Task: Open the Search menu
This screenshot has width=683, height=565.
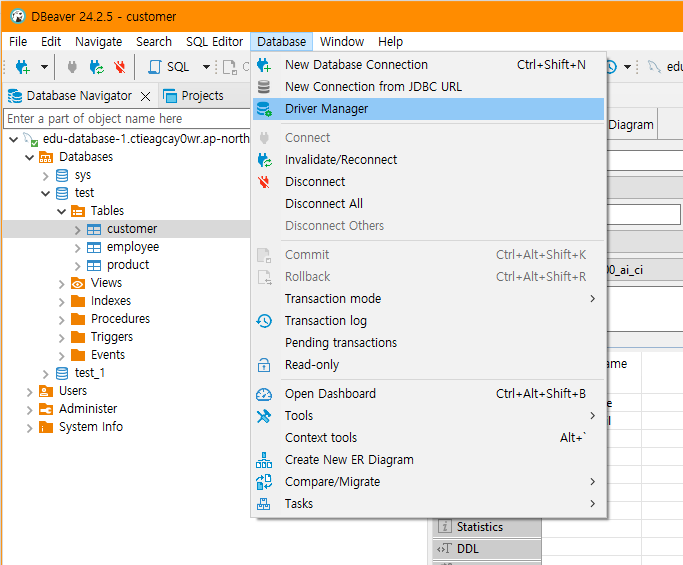Action: [x=154, y=42]
